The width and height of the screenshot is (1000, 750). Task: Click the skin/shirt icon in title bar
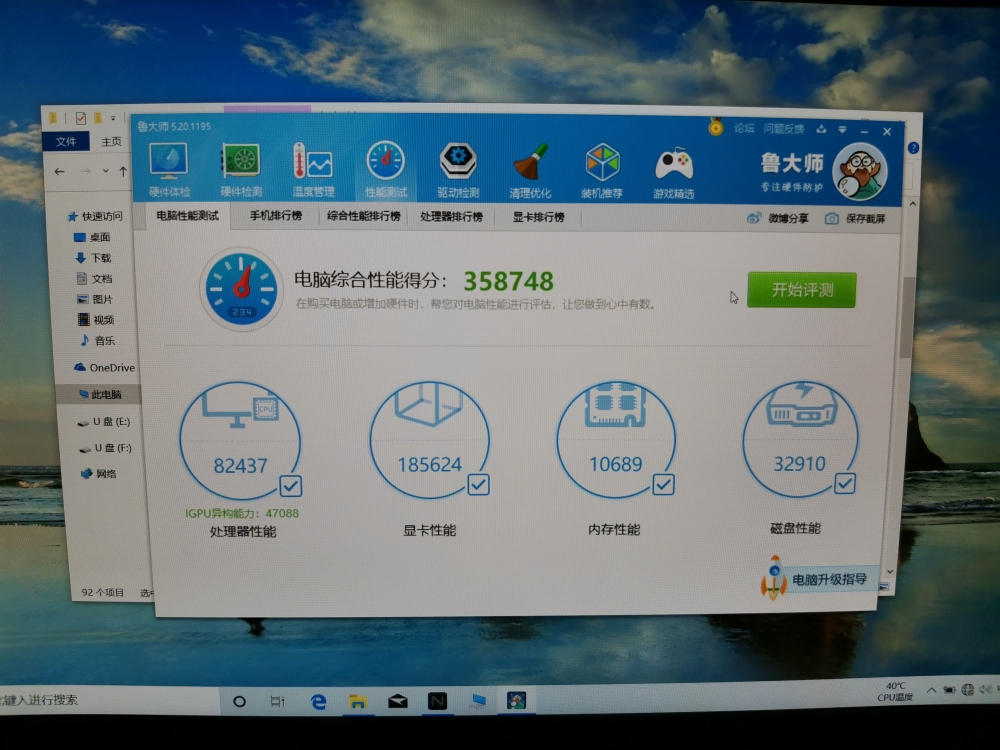(x=821, y=129)
